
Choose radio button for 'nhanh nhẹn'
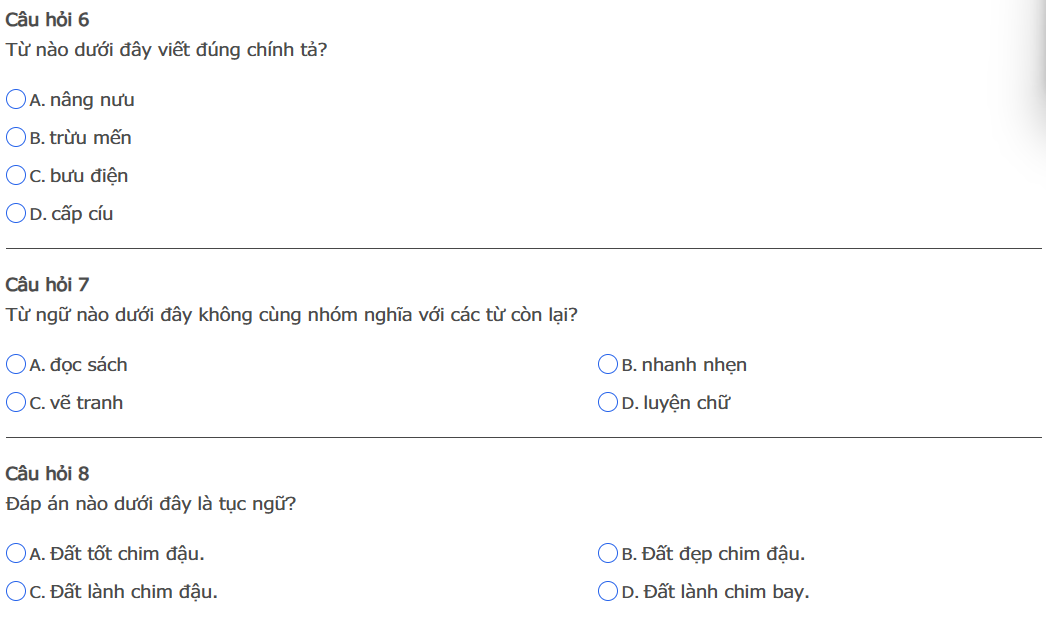pyautogui.click(x=608, y=364)
